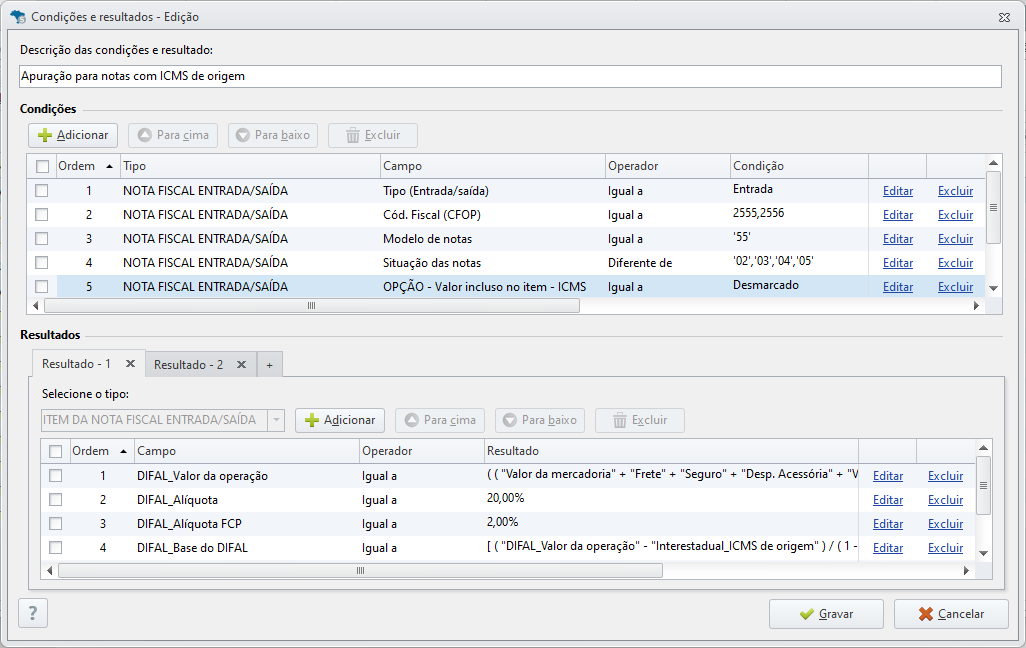Click the green plus Adicionar icon in Resultados
The width and height of the screenshot is (1026, 648).
click(312, 420)
